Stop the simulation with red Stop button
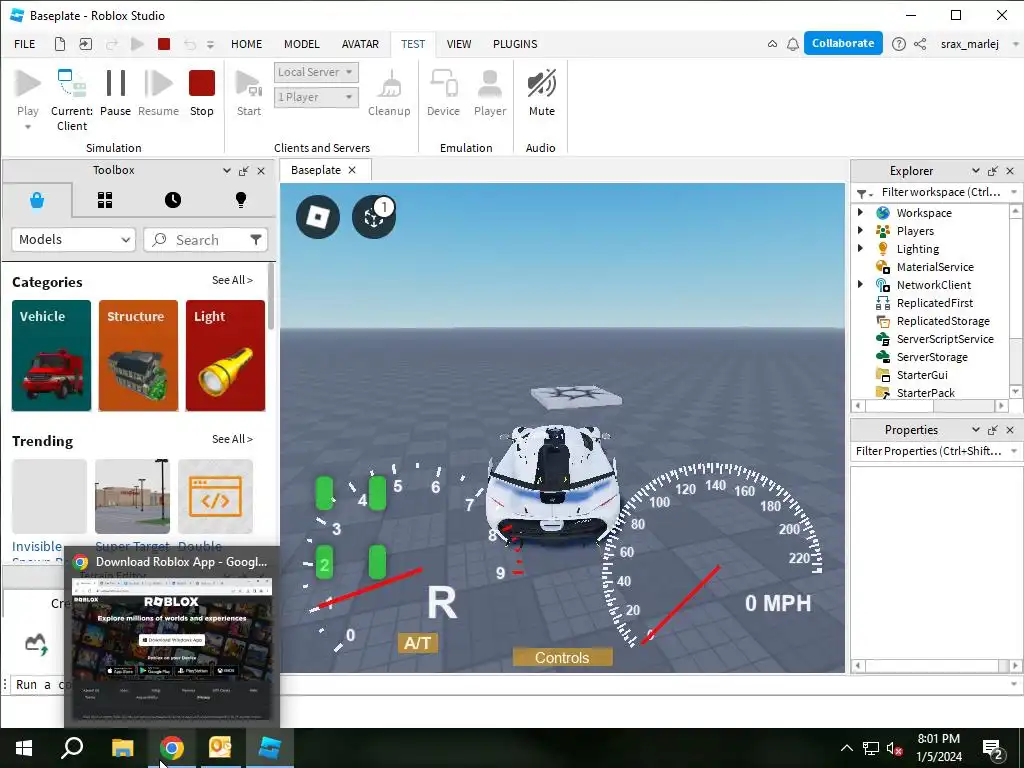The width and height of the screenshot is (1024, 768). (202, 84)
